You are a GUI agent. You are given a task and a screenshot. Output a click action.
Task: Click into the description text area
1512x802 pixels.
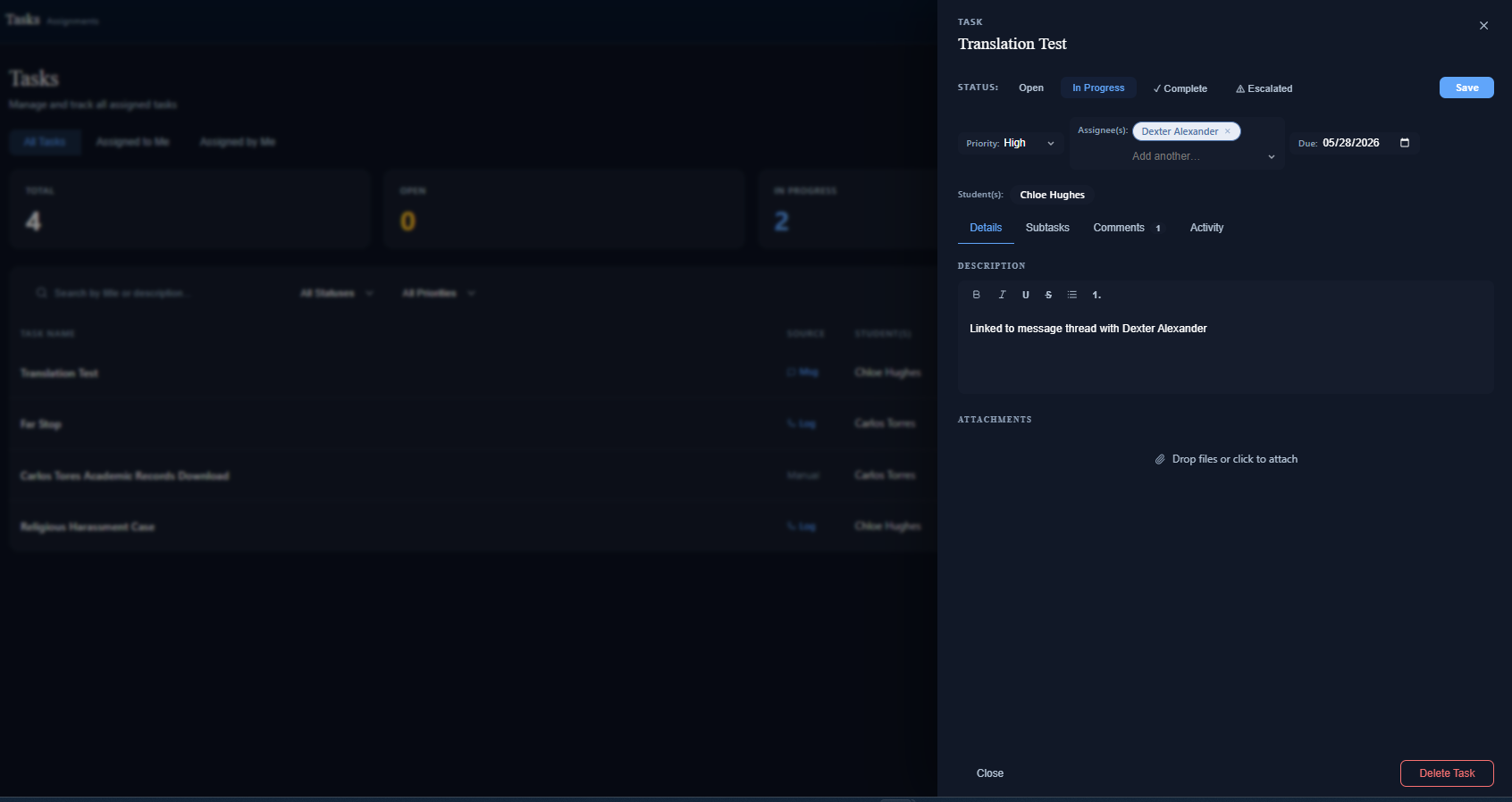[x=1226, y=353]
